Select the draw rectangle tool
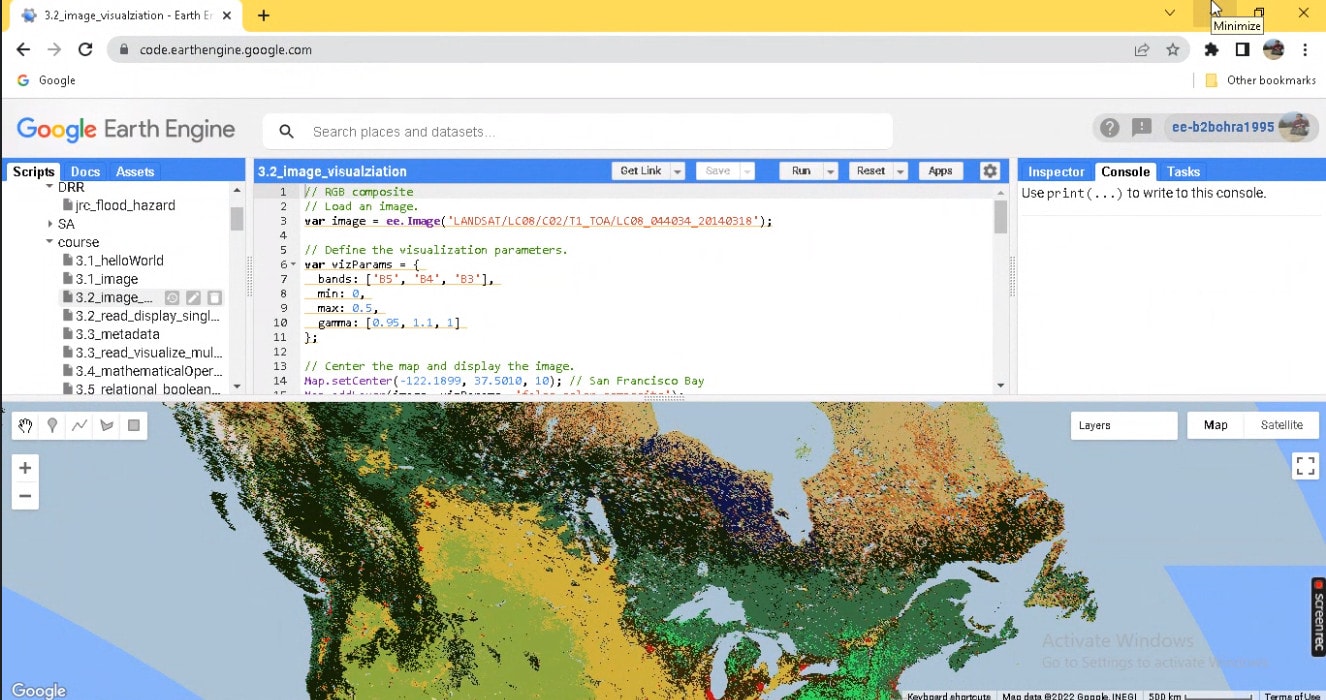This screenshot has width=1326, height=700. pyautogui.click(x=133, y=426)
